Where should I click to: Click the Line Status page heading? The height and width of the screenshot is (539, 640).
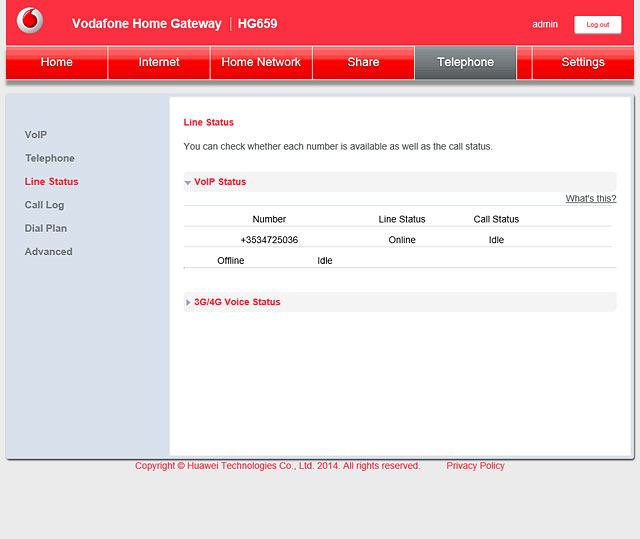tap(209, 122)
